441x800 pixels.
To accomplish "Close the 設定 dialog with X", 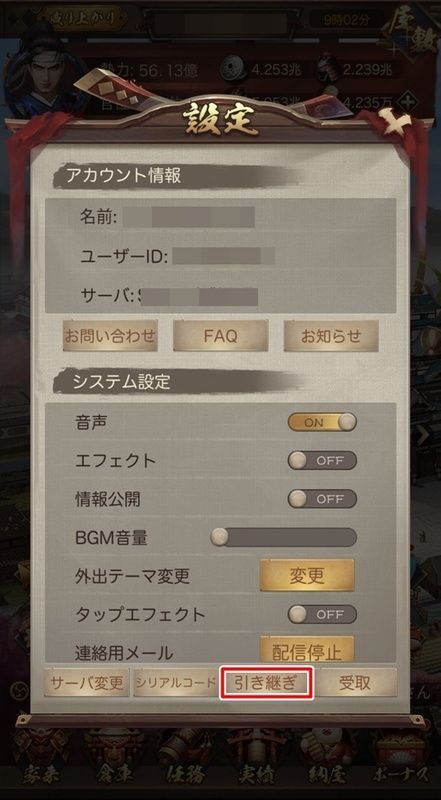I will (x=398, y=122).
